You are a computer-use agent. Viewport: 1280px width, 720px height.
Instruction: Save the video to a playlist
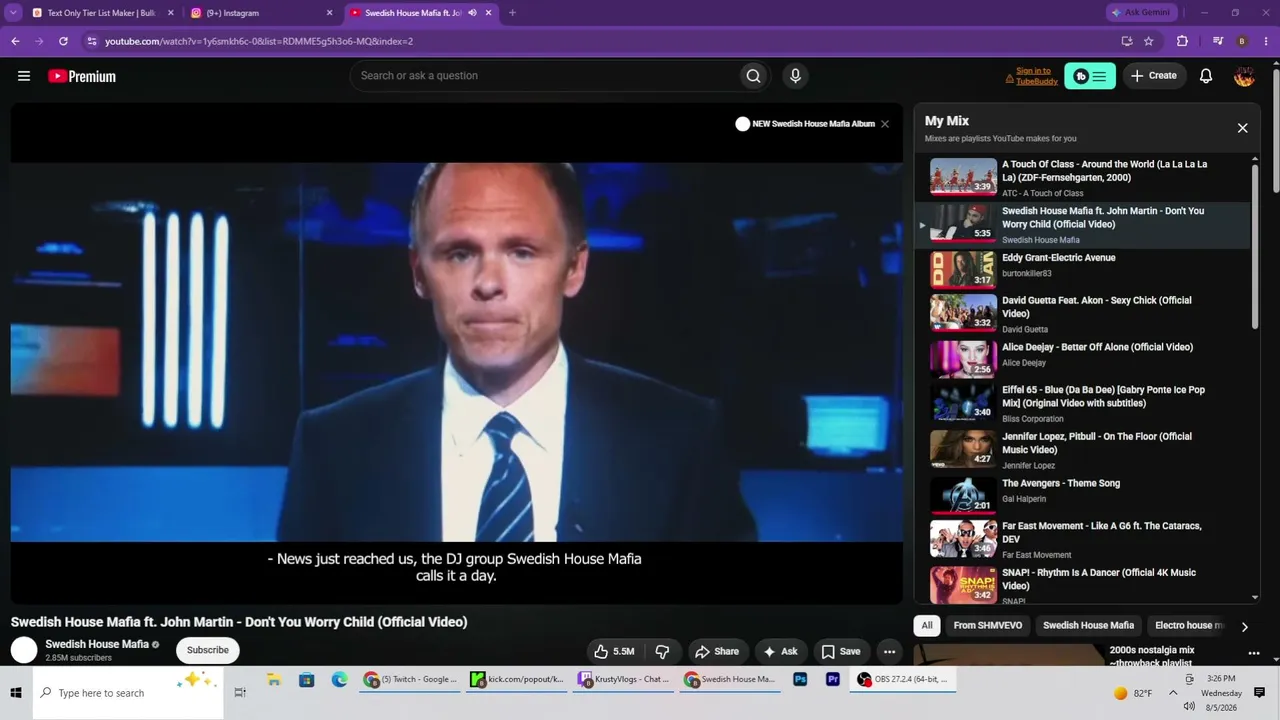tap(841, 651)
